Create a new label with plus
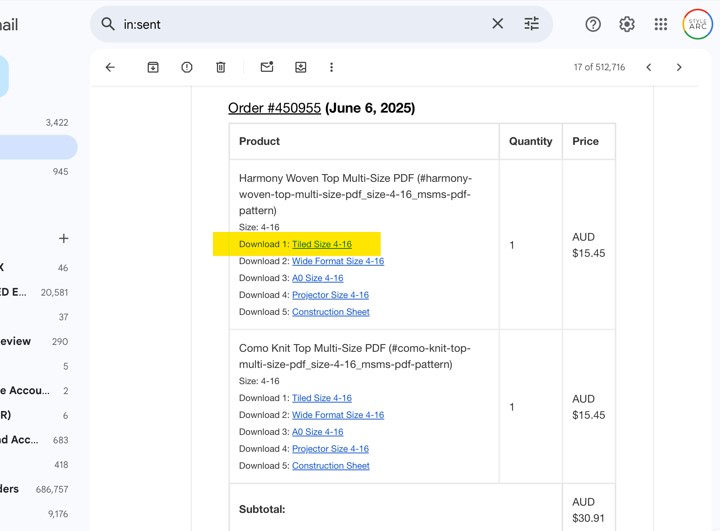Viewport: 720px width, 531px height. [64, 238]
